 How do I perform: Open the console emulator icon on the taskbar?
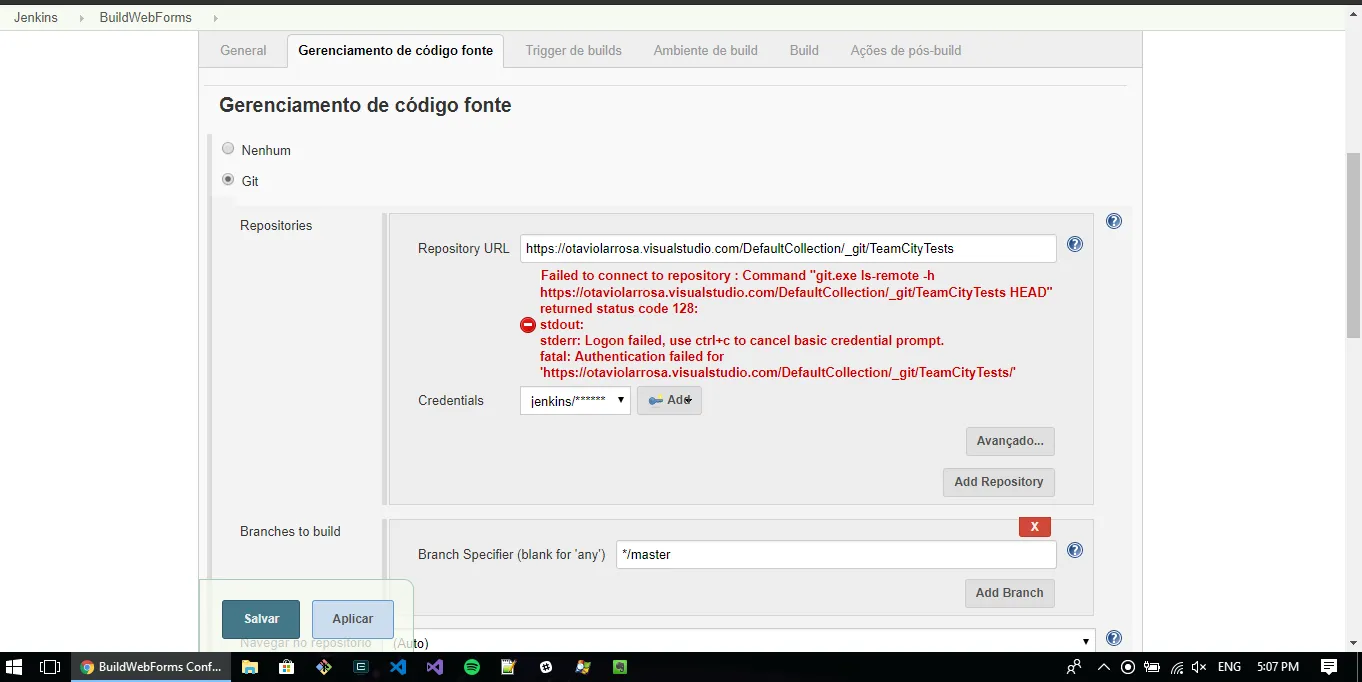pos(361,667)
